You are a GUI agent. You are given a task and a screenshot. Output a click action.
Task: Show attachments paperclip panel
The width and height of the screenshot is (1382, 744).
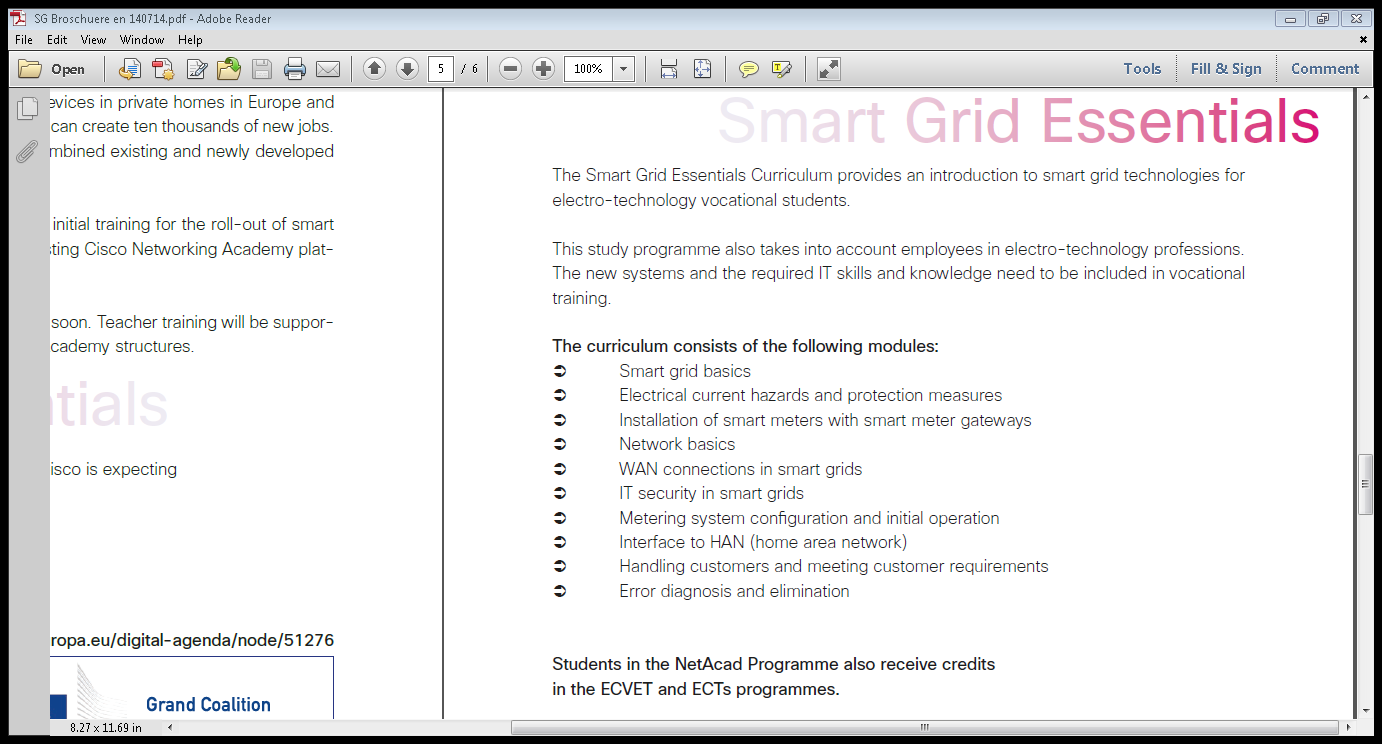click(28, 152)
